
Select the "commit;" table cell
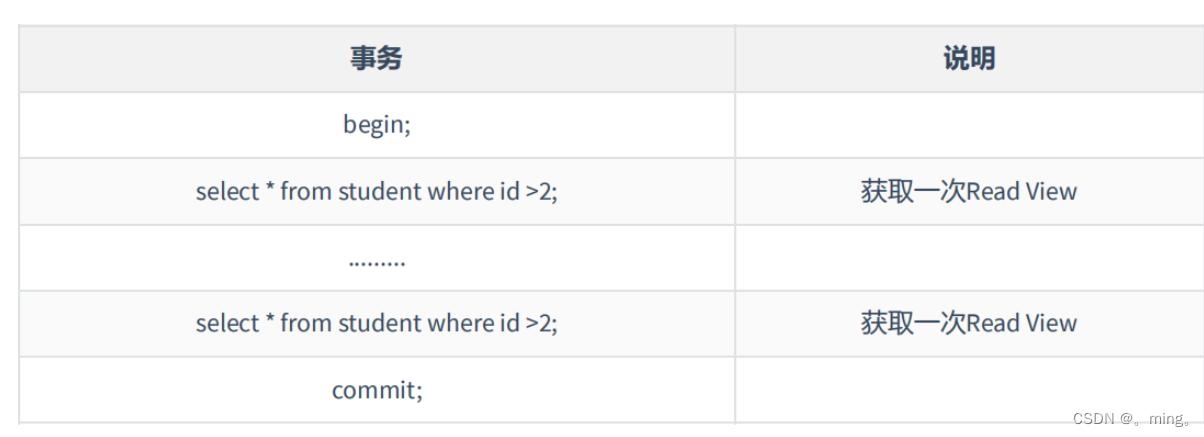(376, 389)
